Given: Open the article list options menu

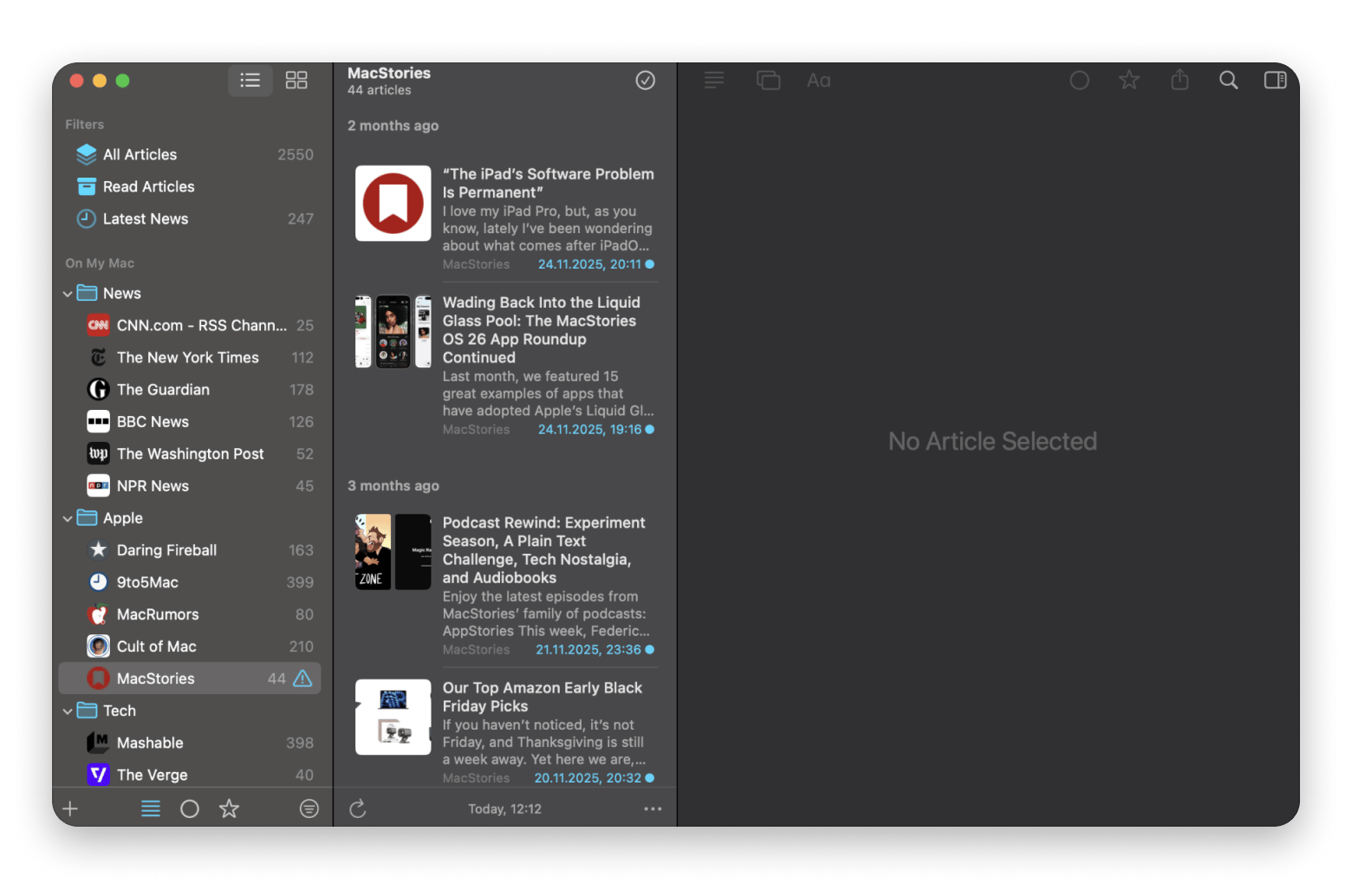Looking at the screenshot, I should pyautogui.click(x=653, y=808).
